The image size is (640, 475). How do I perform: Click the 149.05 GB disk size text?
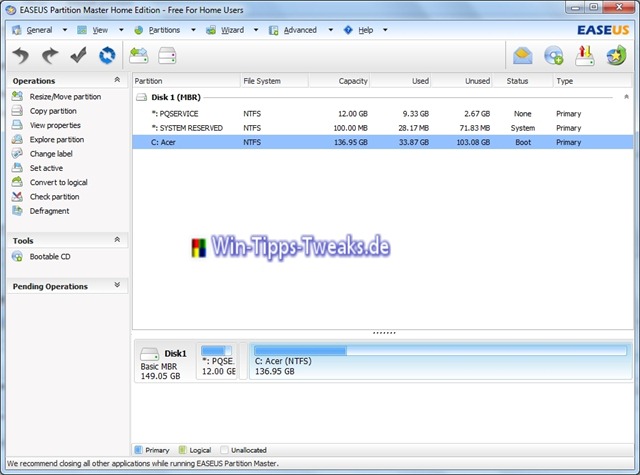(160, 376)
